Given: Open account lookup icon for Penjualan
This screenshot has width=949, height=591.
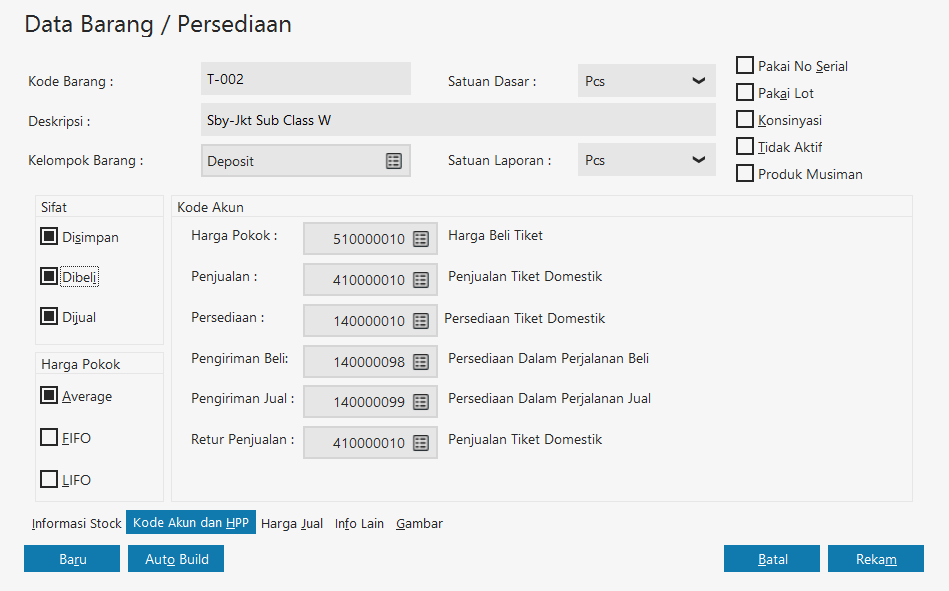Looking at the screenshot, I should [421, 280].
